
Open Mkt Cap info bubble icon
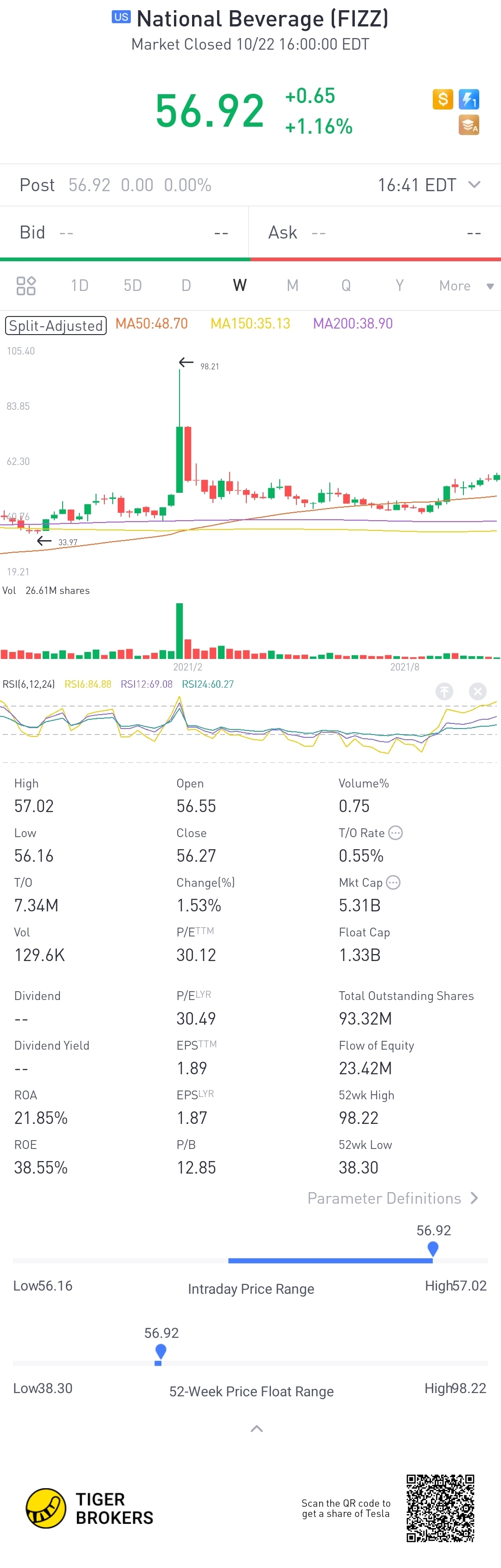coord(393,882)
